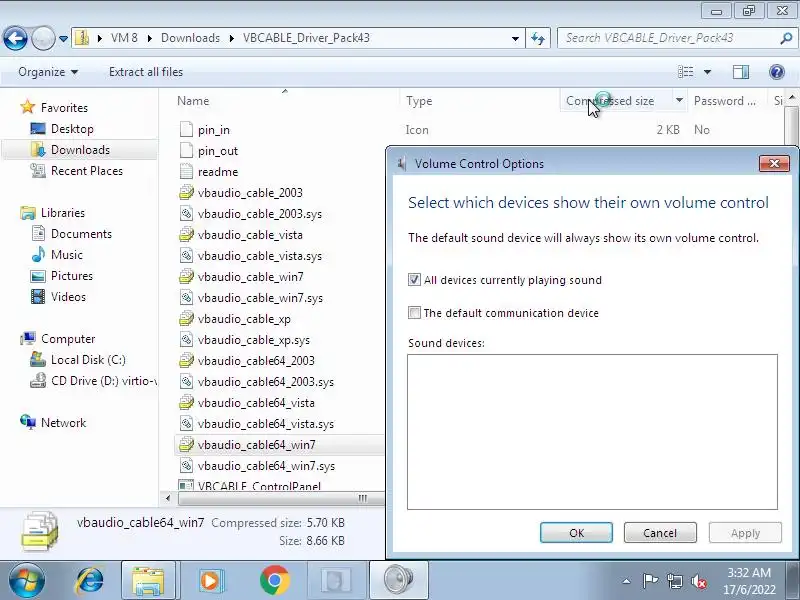Toggle the preview pane icon
The width and height of the screenshot is (800, 600).
741,72
